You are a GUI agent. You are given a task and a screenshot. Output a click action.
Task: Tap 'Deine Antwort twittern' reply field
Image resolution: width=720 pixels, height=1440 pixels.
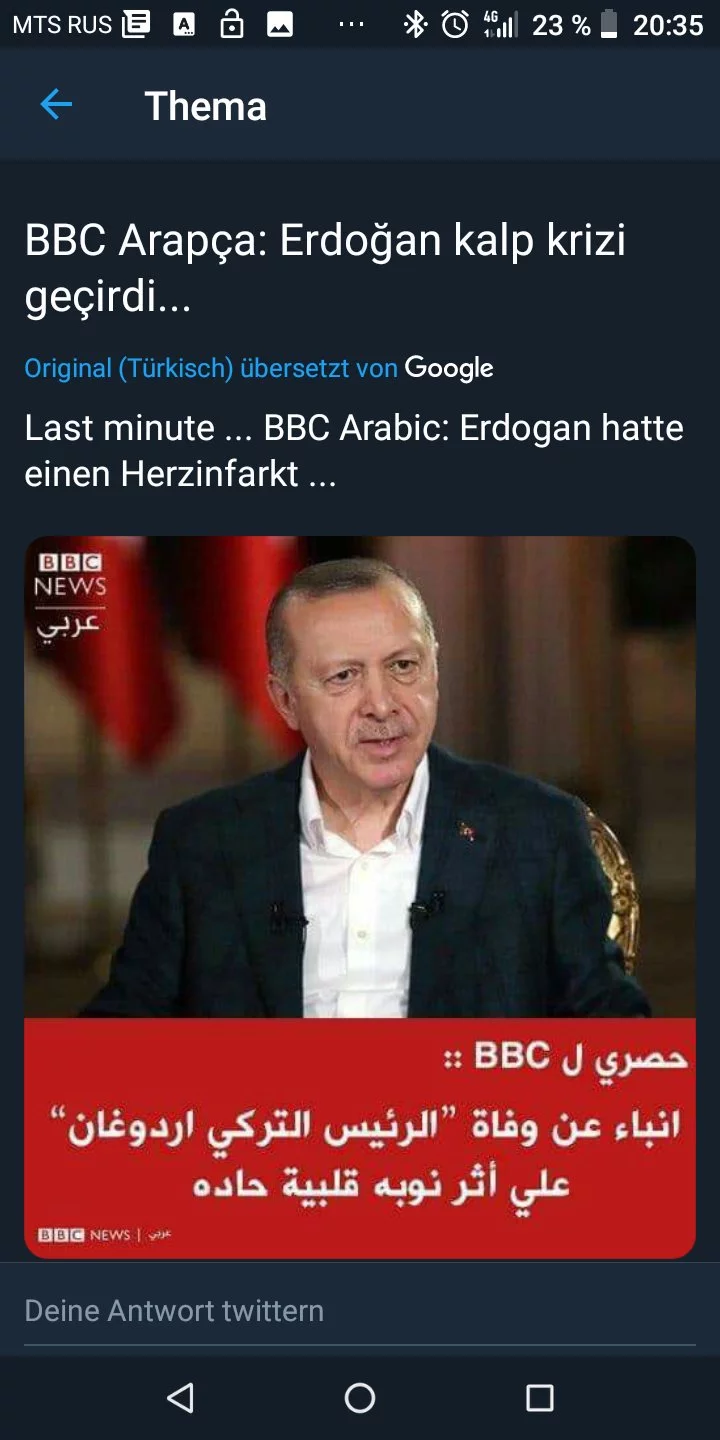[x=360, y=1310]
